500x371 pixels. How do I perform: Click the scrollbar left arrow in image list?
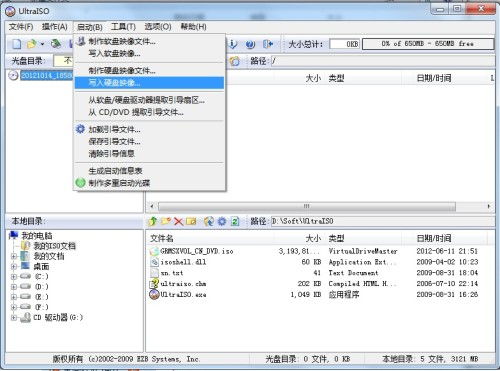point(152,206)
